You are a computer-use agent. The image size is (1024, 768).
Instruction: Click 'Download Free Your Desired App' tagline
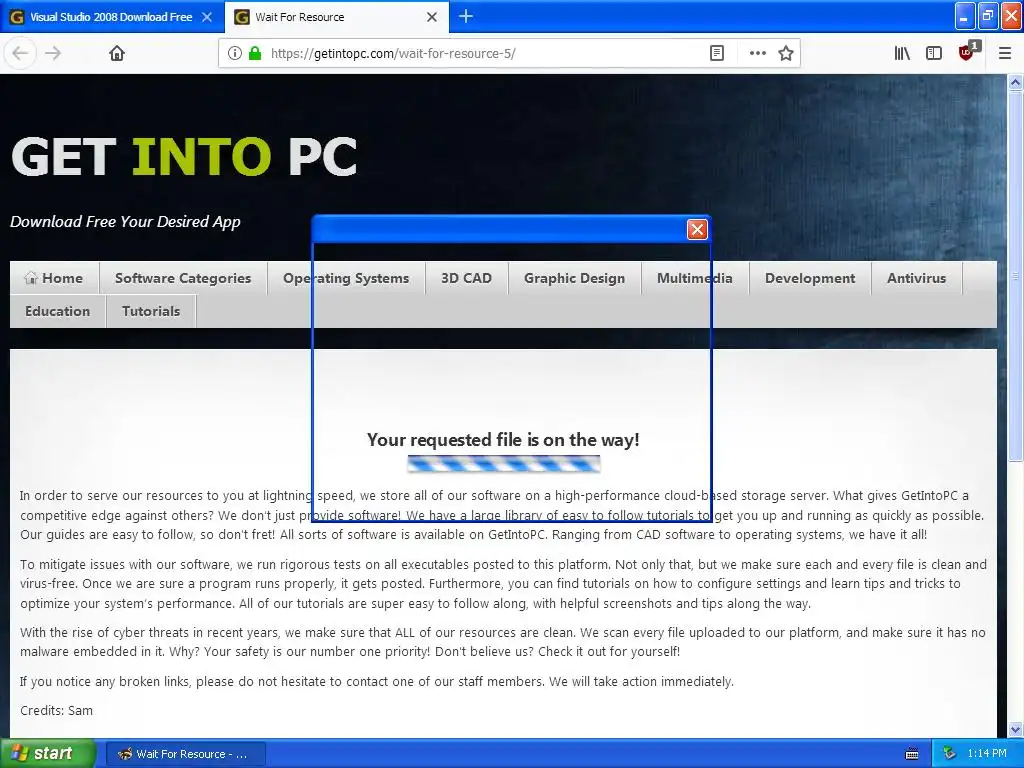click(x=125, y=222)
